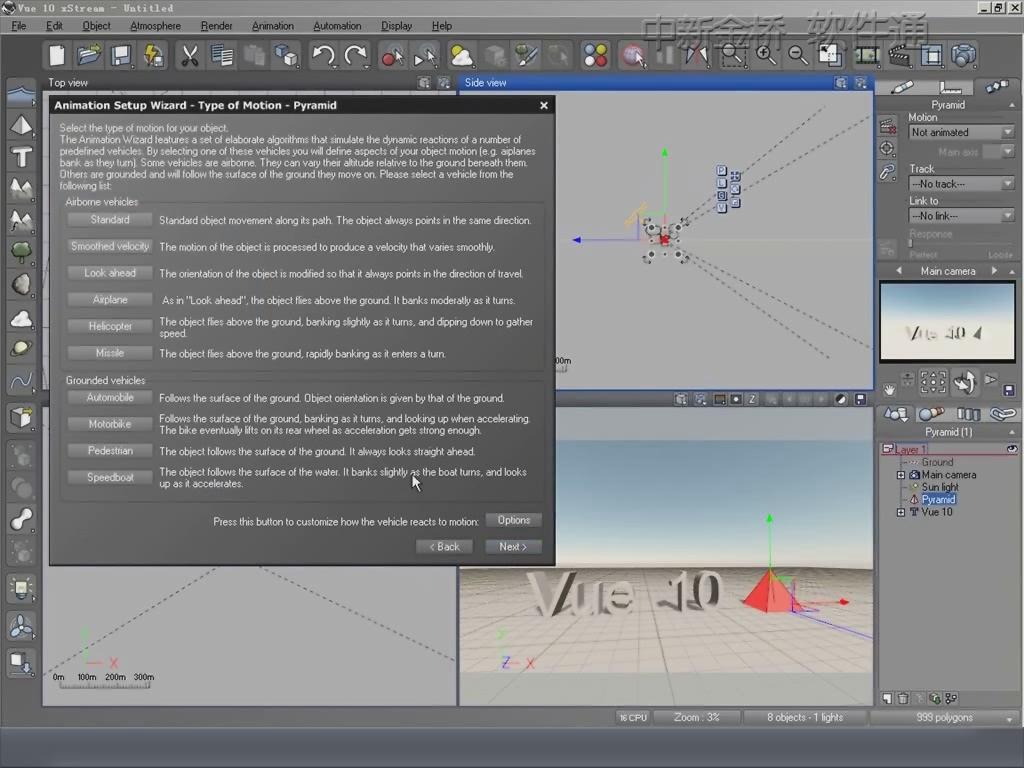Choose the Airplane motion type
Viewport: 1024px width, 768px height.
tap(110, 300)
